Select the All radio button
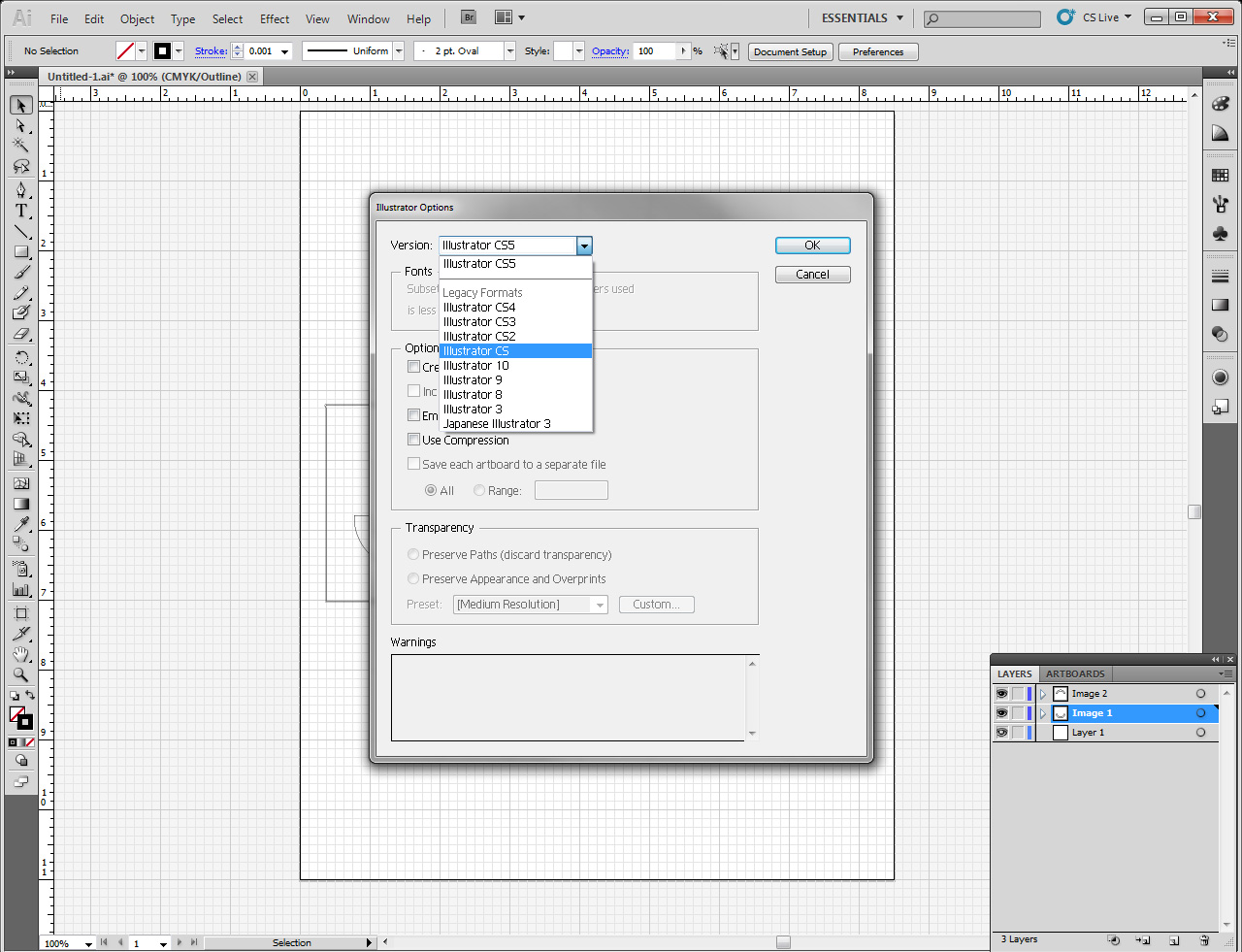Viewport: 1242px width, 952px height. 431,490
